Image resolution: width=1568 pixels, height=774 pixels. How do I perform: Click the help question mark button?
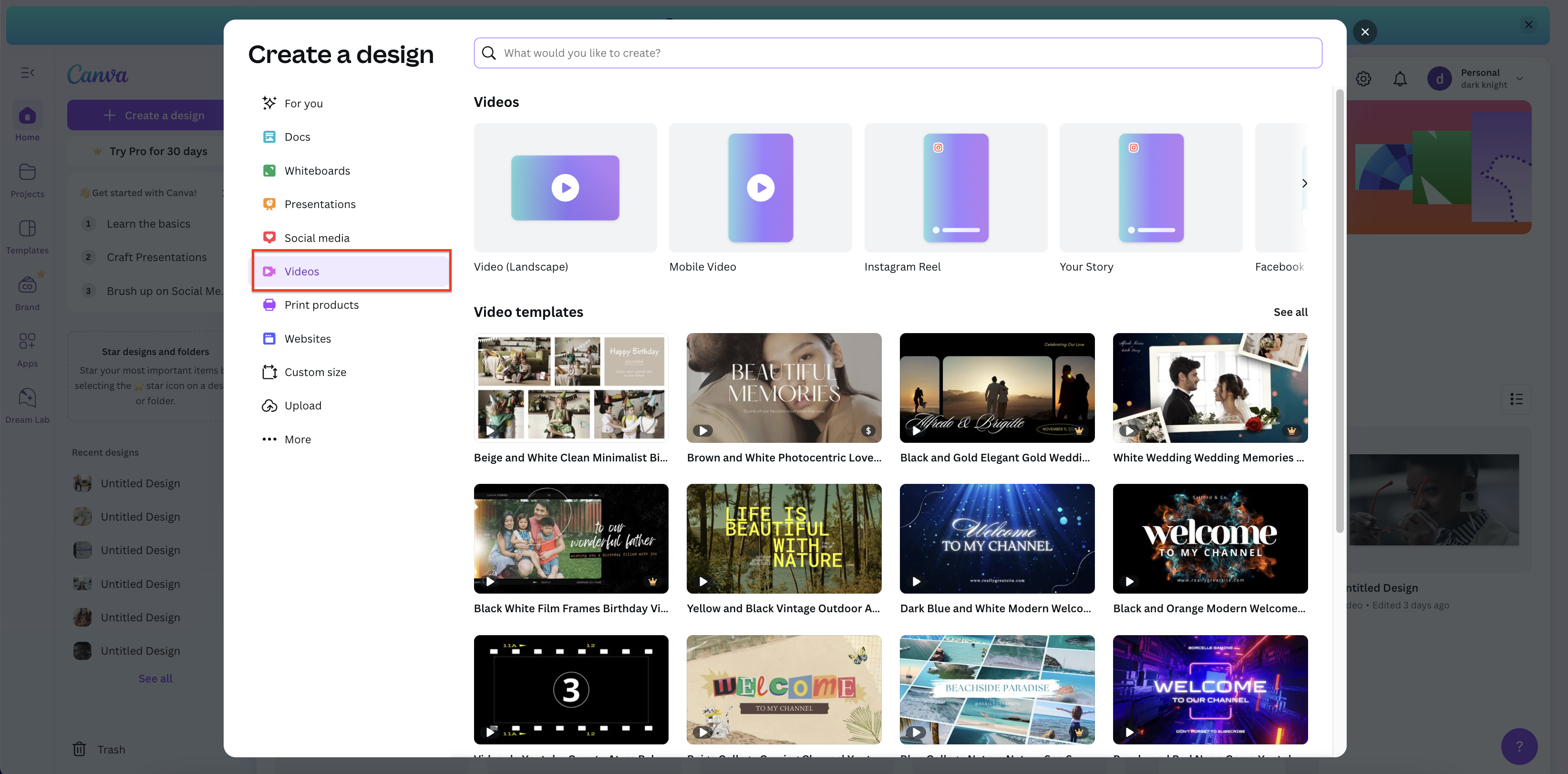pos(1519,746)
